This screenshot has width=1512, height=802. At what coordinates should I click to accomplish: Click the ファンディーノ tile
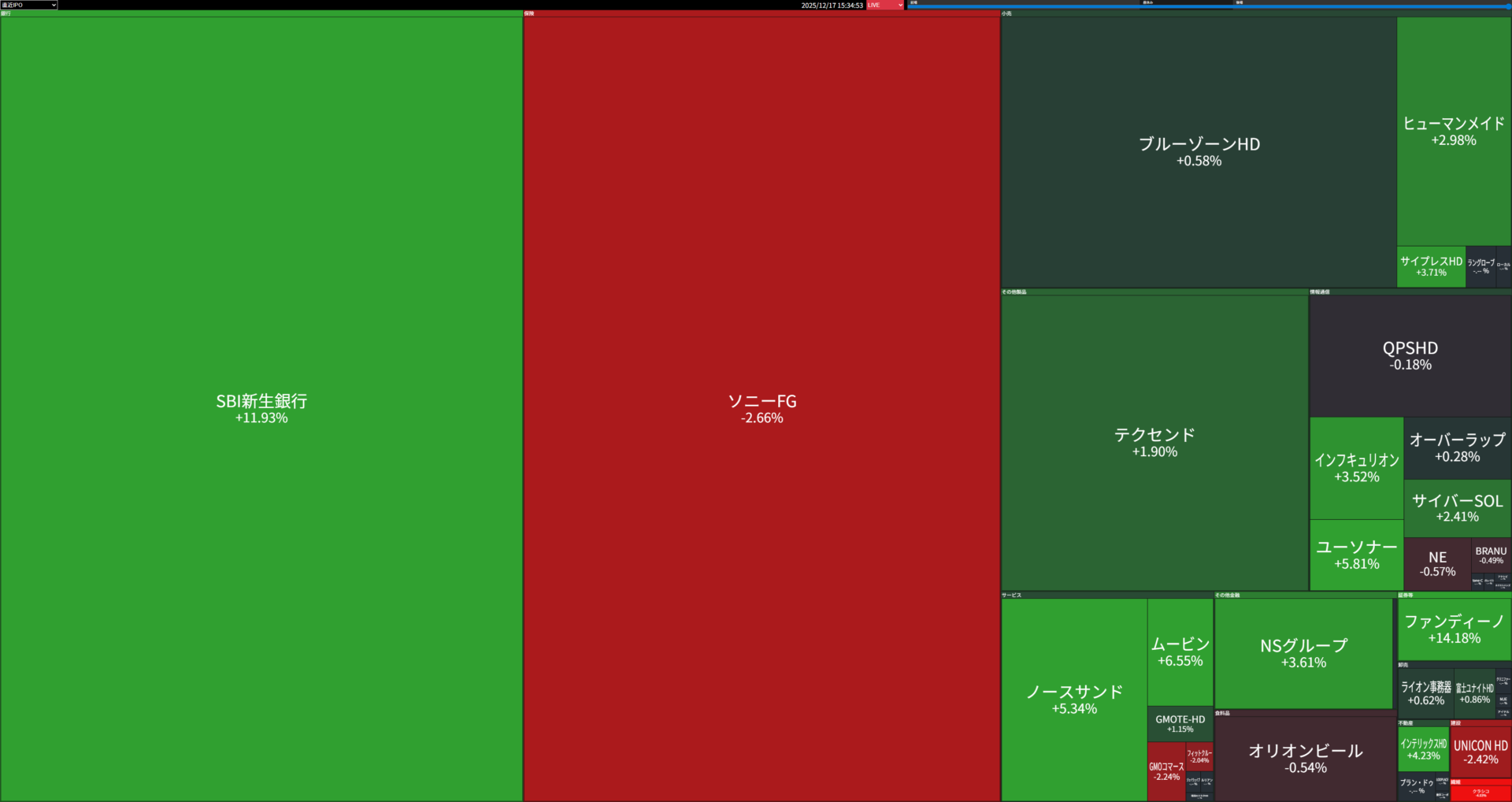(1454, 629)
